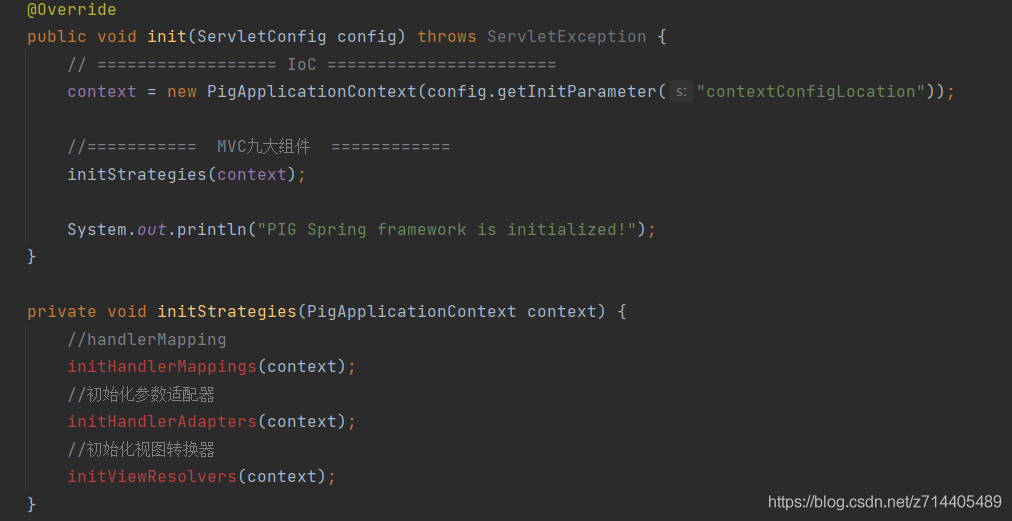Viewport: 1012px width, 521px height.
Task: Click the @Override annotation
Action: 72,10
